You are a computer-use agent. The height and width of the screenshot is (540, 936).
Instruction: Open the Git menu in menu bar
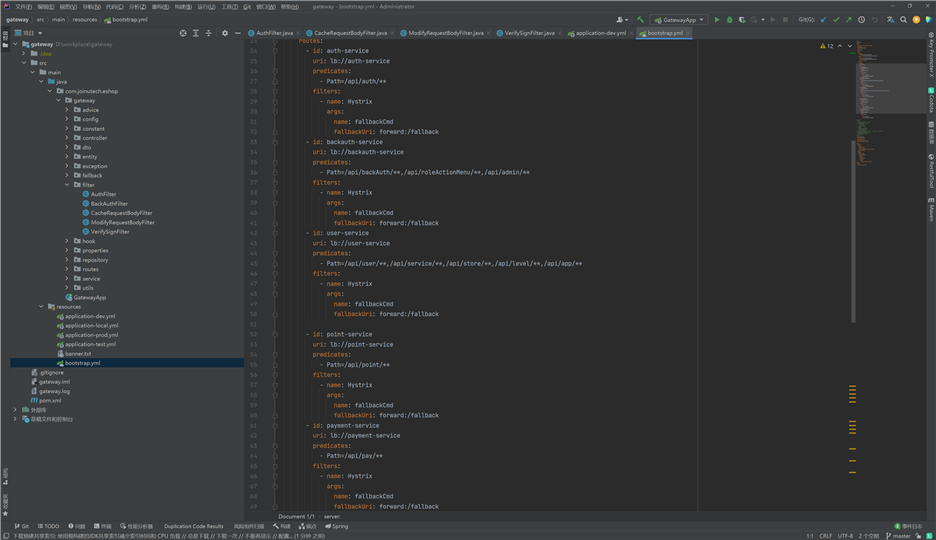[x=247, y=7]
